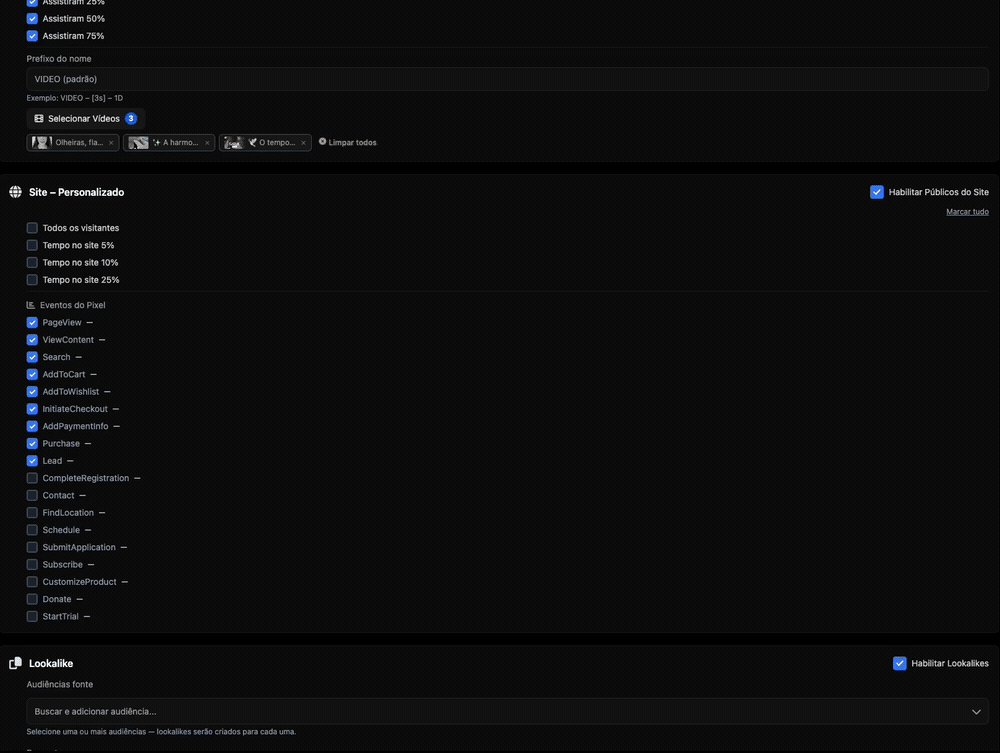Click the Prefixo do nome label

59,59
